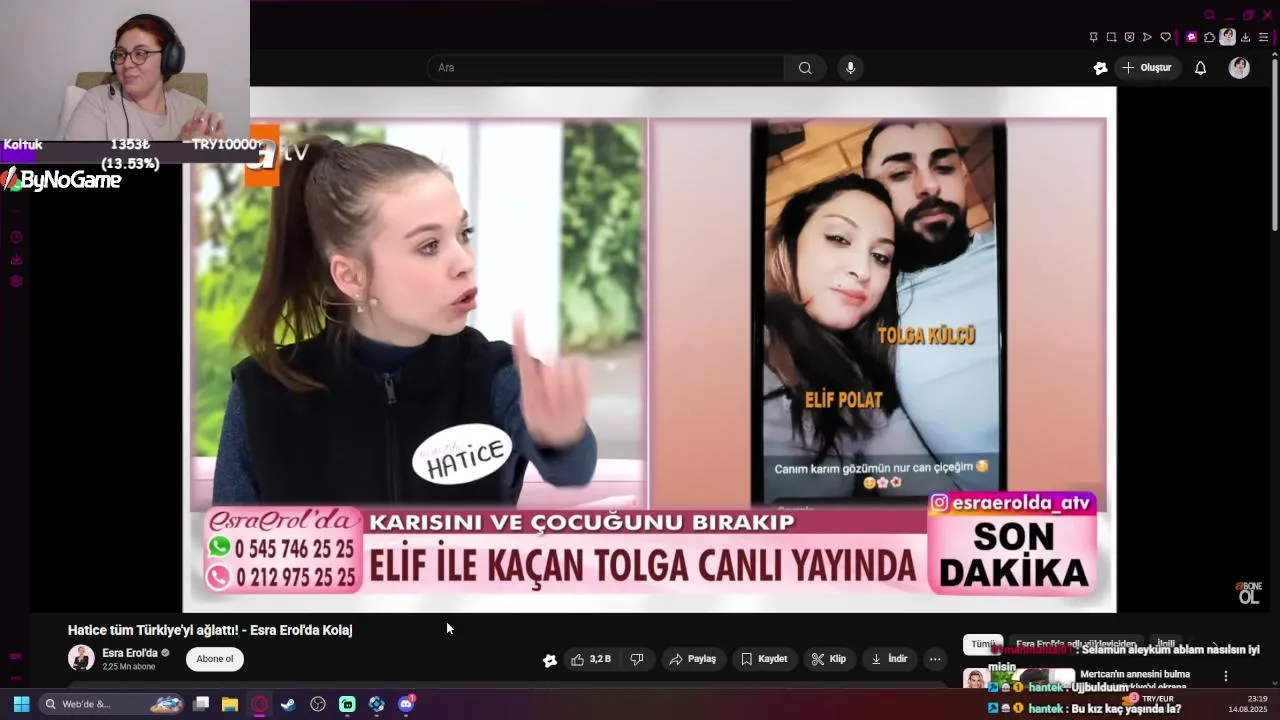The width and height of the screenshot is (1280, 720).
Task: Like the video with thumbs up
Action: coord(590,659)
